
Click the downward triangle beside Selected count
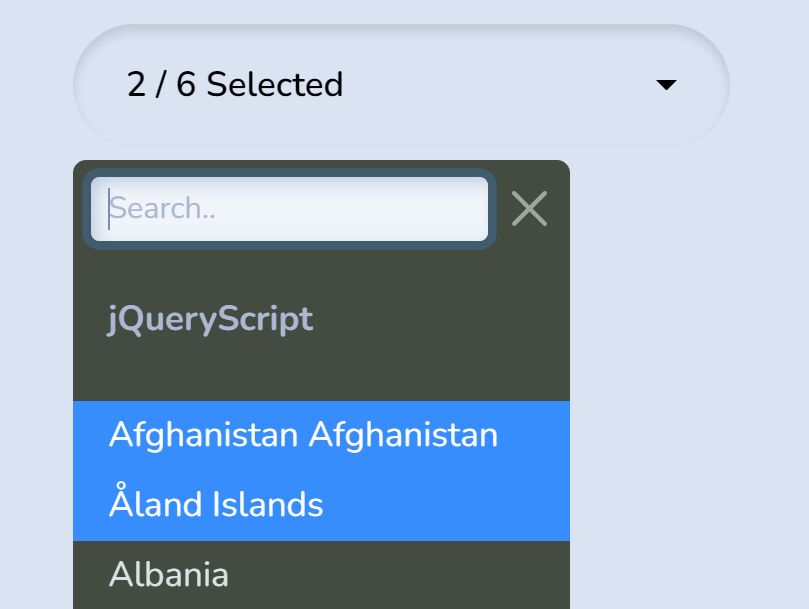[x=666, y=85]
